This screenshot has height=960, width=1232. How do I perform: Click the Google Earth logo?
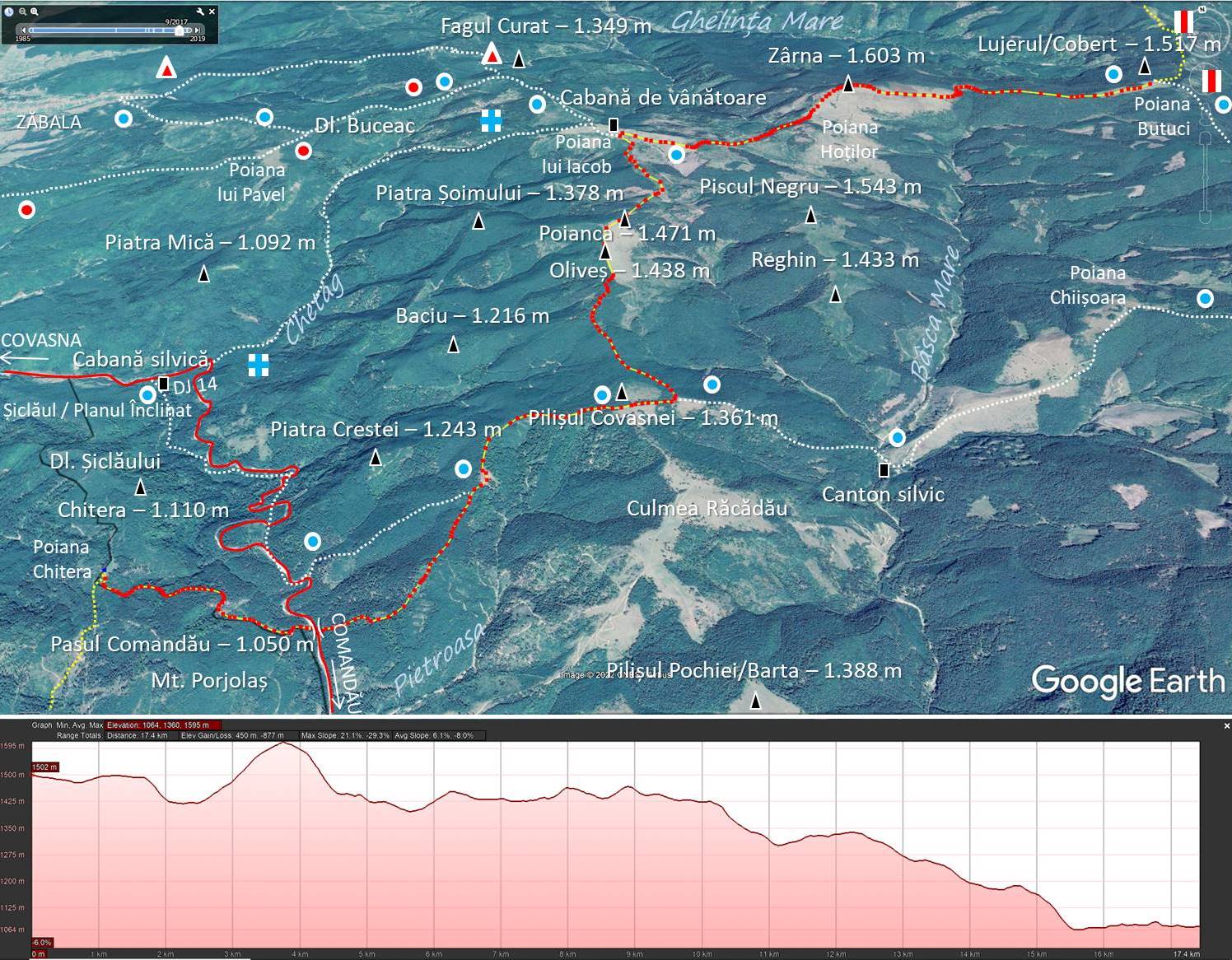pyautogui.click(x=1127, y=682)
